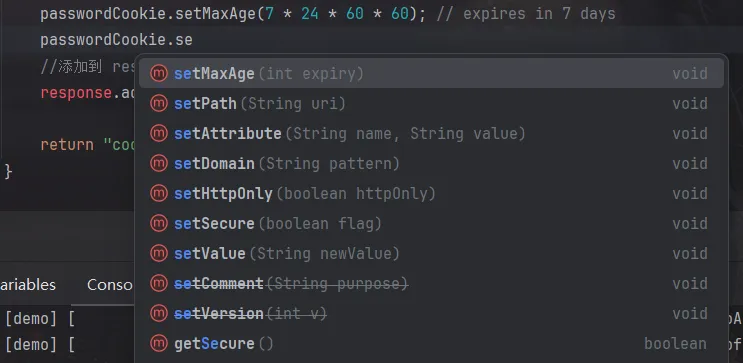743x363 pixels.
Task: Click method icon beside setHttpOnly
Action: (x=159, y=193)
